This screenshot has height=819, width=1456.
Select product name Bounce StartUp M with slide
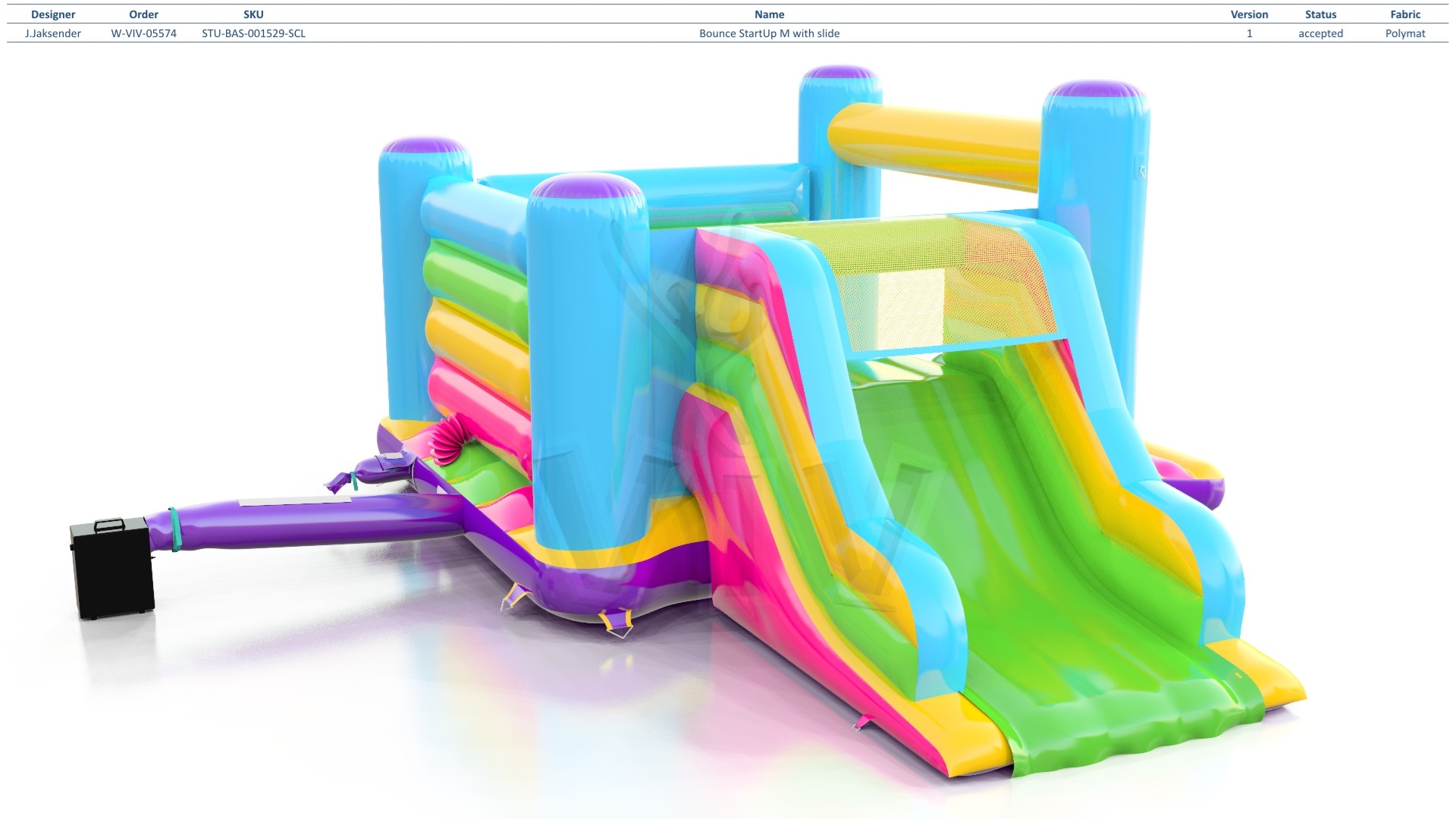[x=769, y=33]
